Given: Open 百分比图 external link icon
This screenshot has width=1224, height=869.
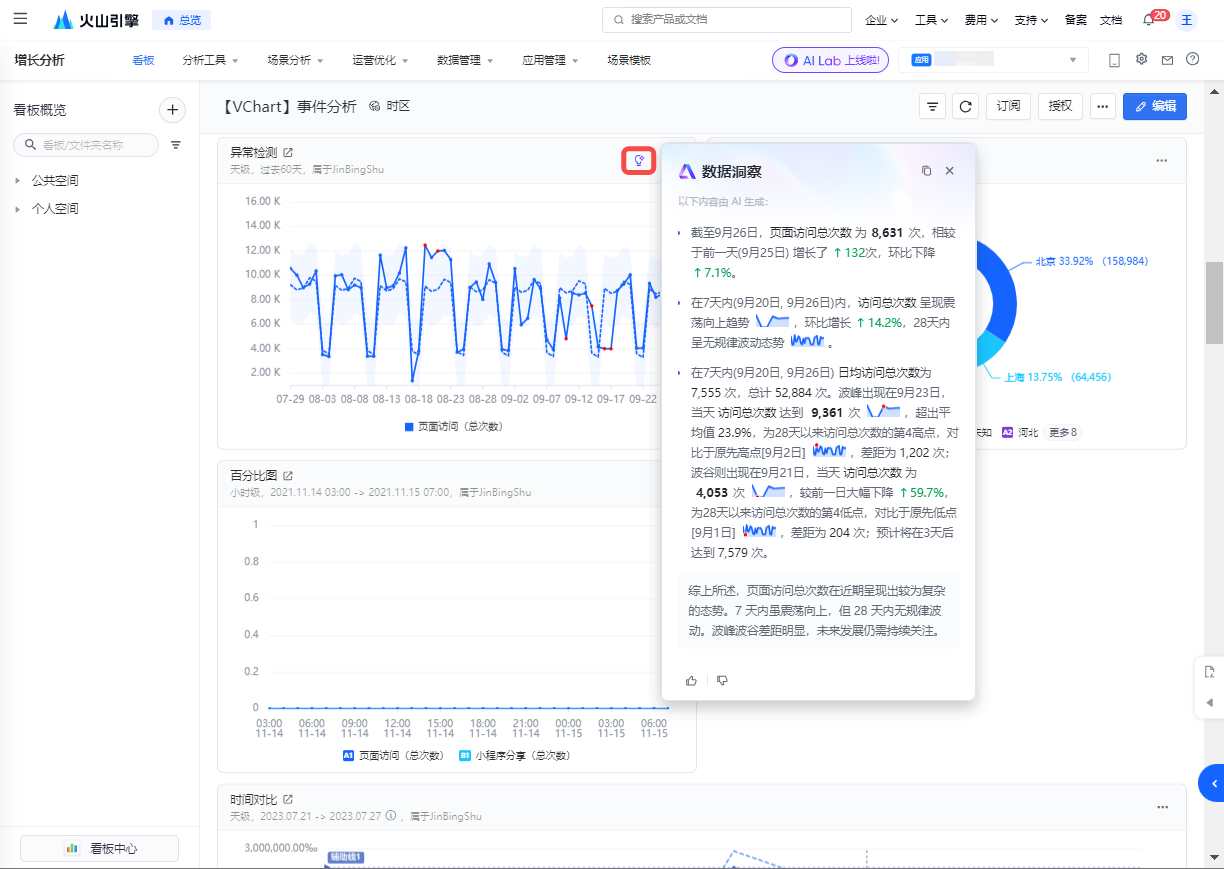Looking at the screenshot, I should 288,476.
